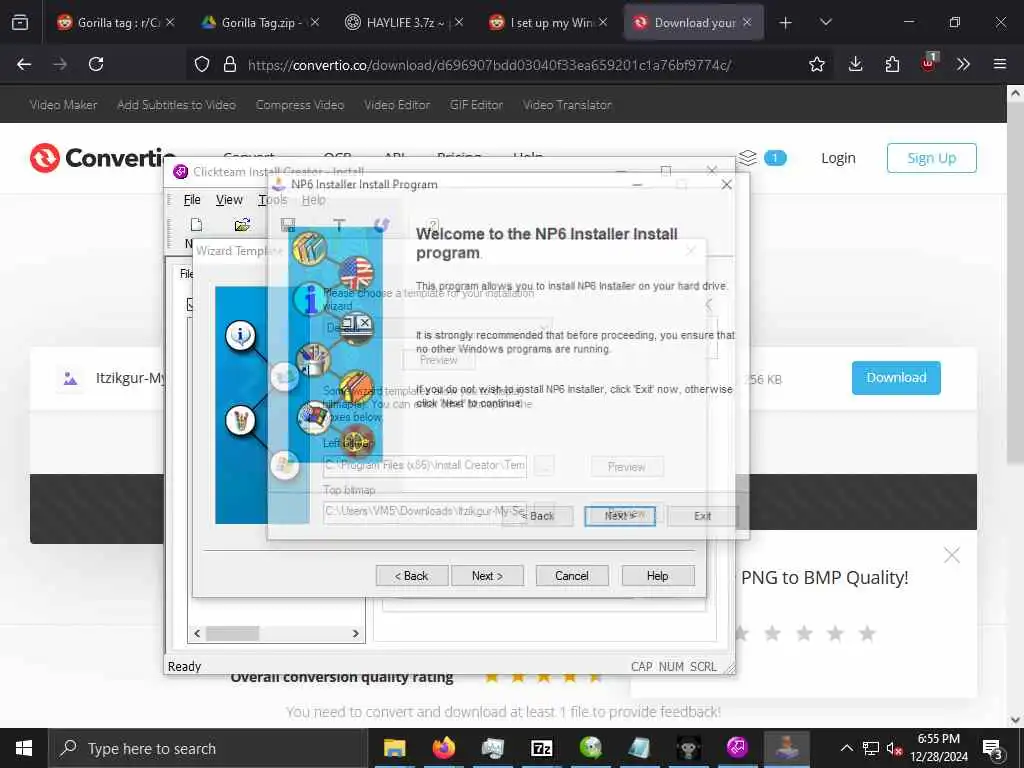This screenshot has height=768, width=1024.
Task: Dismiss the PNG to BMP Quality panel
Action: coord(952,555)
